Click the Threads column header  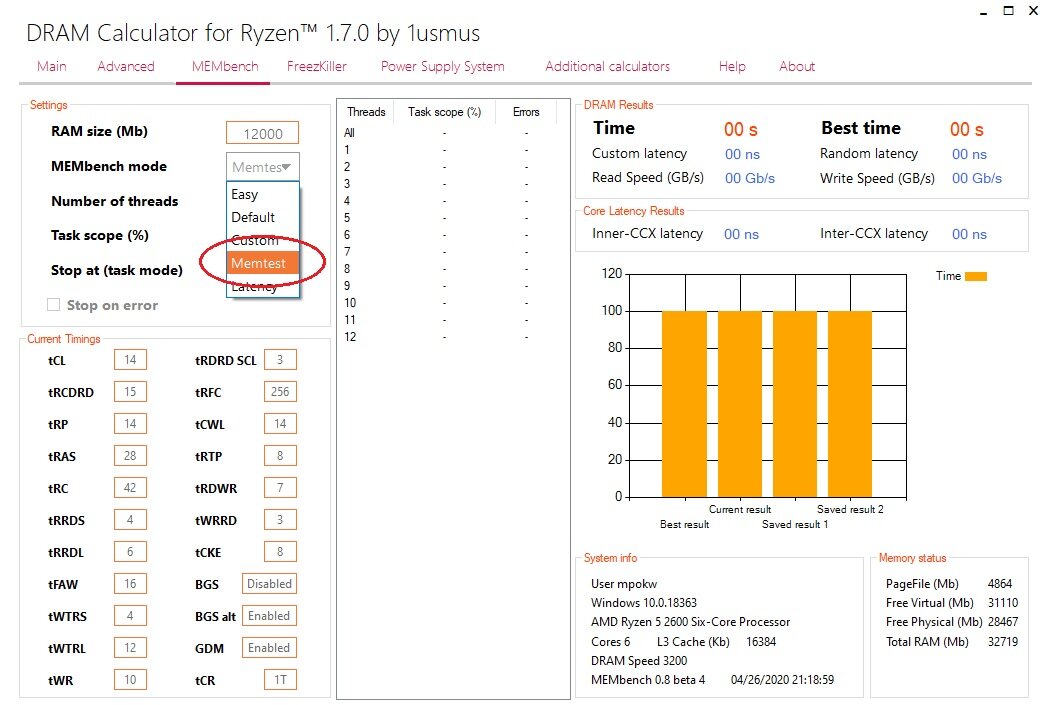point(366,112)
